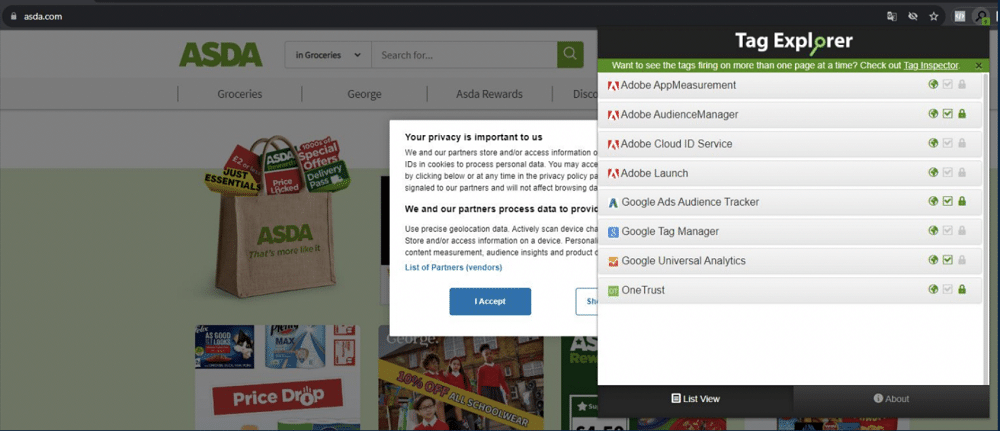The image size is (1000, 431).
Task: Click Adobe logo icon beside Adobe AppMeasurement
Action: tap(613, 85)
